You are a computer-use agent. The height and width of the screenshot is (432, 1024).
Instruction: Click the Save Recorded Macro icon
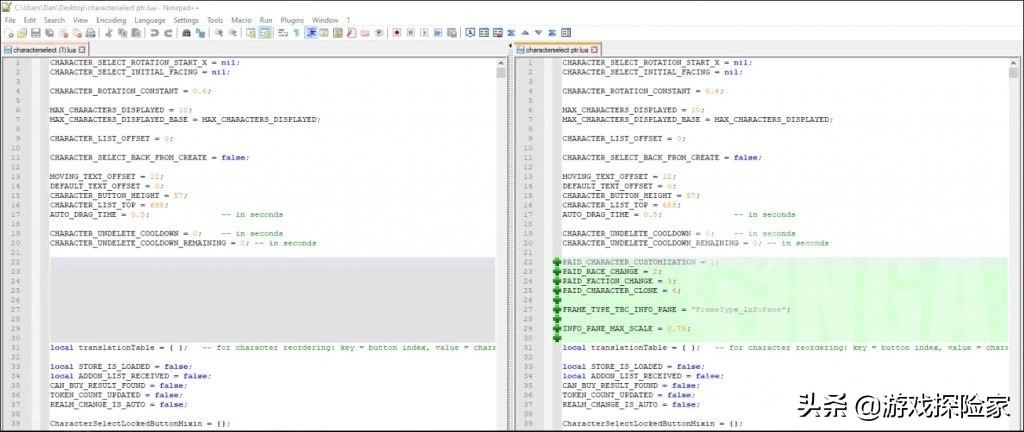pos(452,33)
